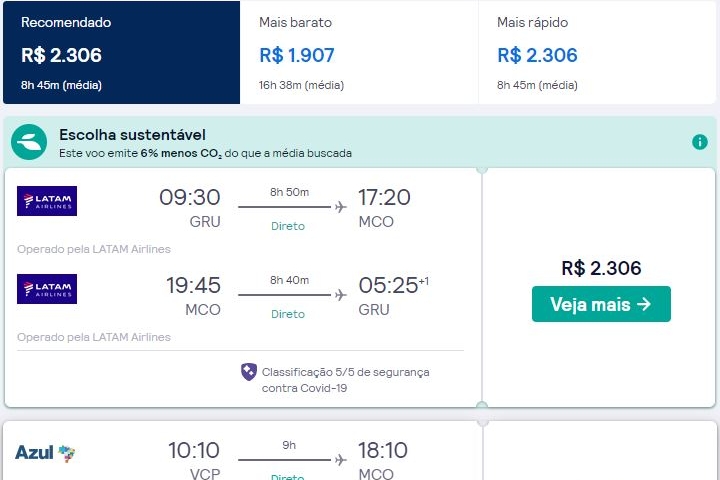Click the Escolha sustentável heading

coord(132,135)
